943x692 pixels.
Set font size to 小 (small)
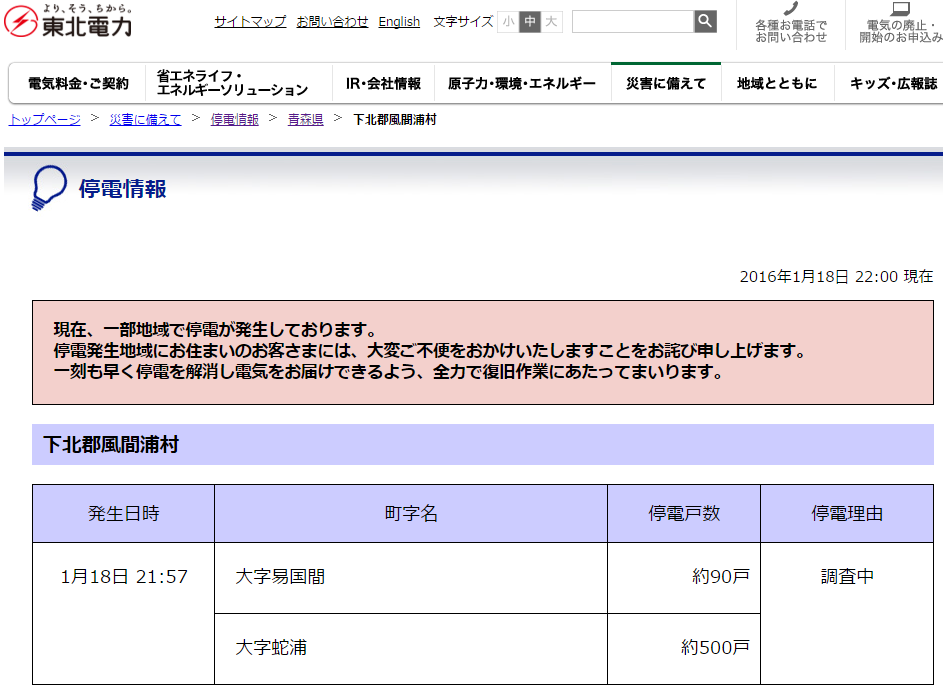tap(507, 20)
